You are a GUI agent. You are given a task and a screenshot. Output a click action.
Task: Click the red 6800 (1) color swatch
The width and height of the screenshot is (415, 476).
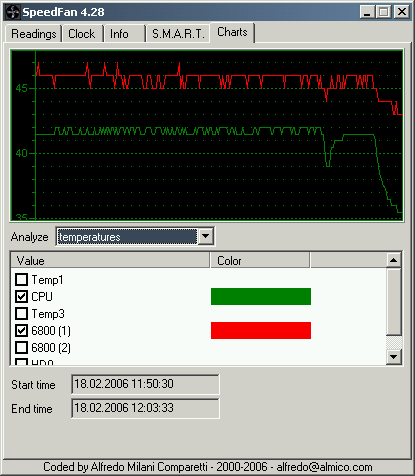click(261, 330)
